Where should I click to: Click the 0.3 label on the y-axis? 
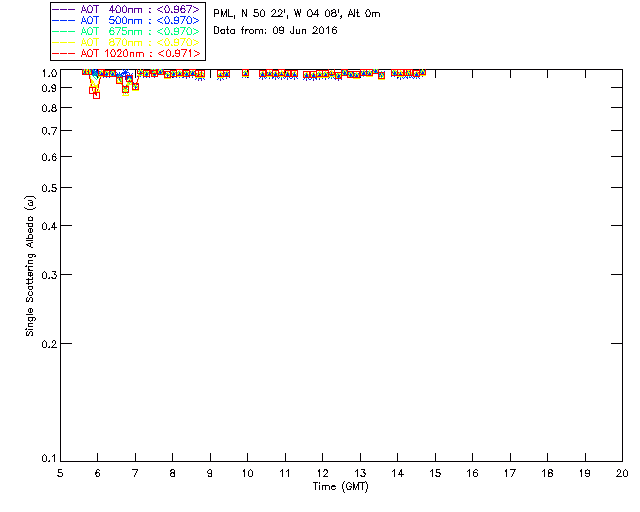click(x=49, y=275)
